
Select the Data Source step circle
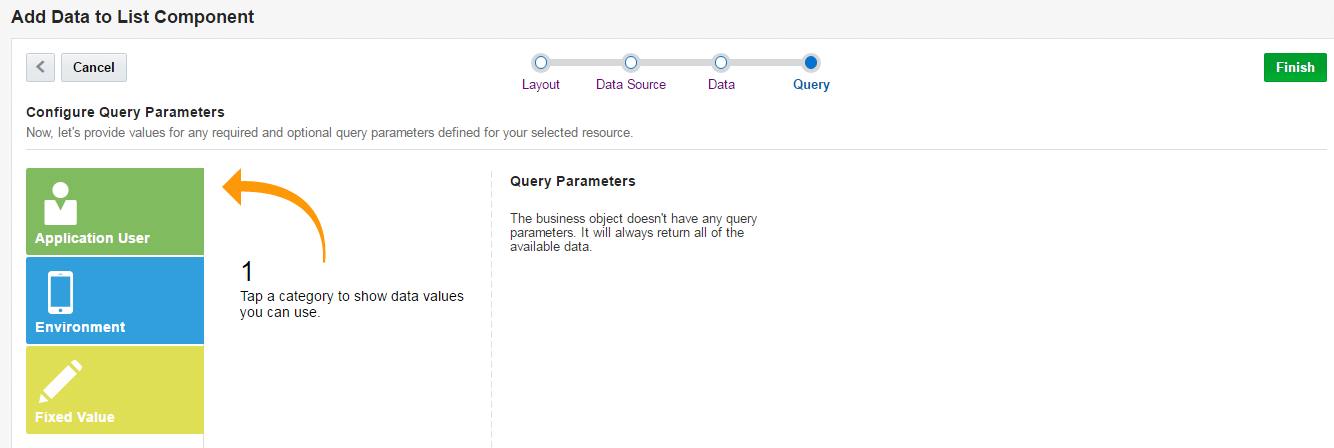631,62
